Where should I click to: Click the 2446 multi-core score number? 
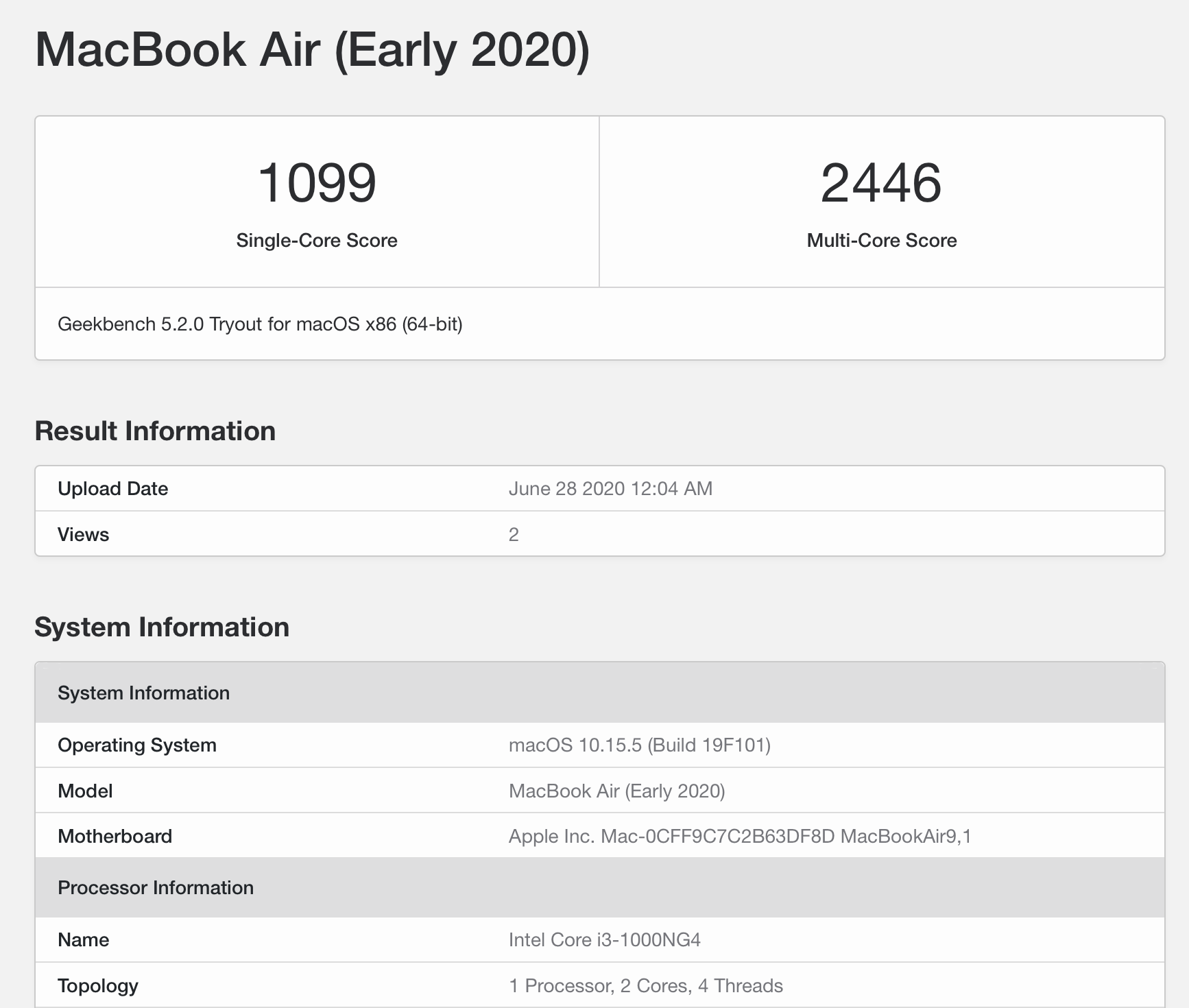pos(881,183)
